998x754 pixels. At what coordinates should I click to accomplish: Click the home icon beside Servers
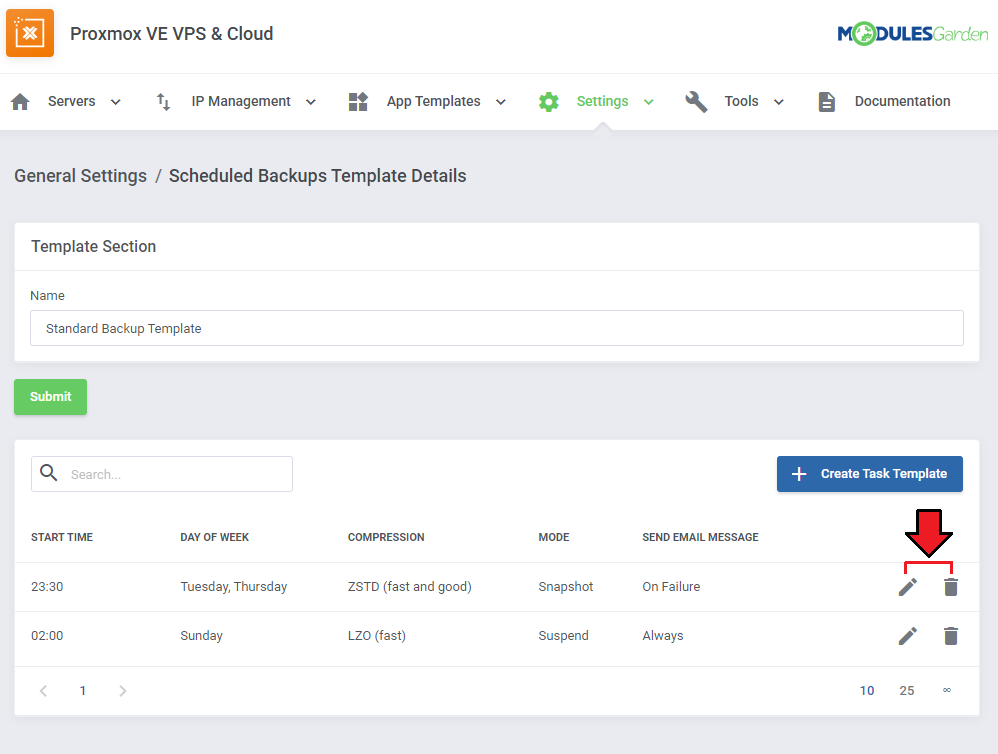pyautogui.click(x=20, y=102)
